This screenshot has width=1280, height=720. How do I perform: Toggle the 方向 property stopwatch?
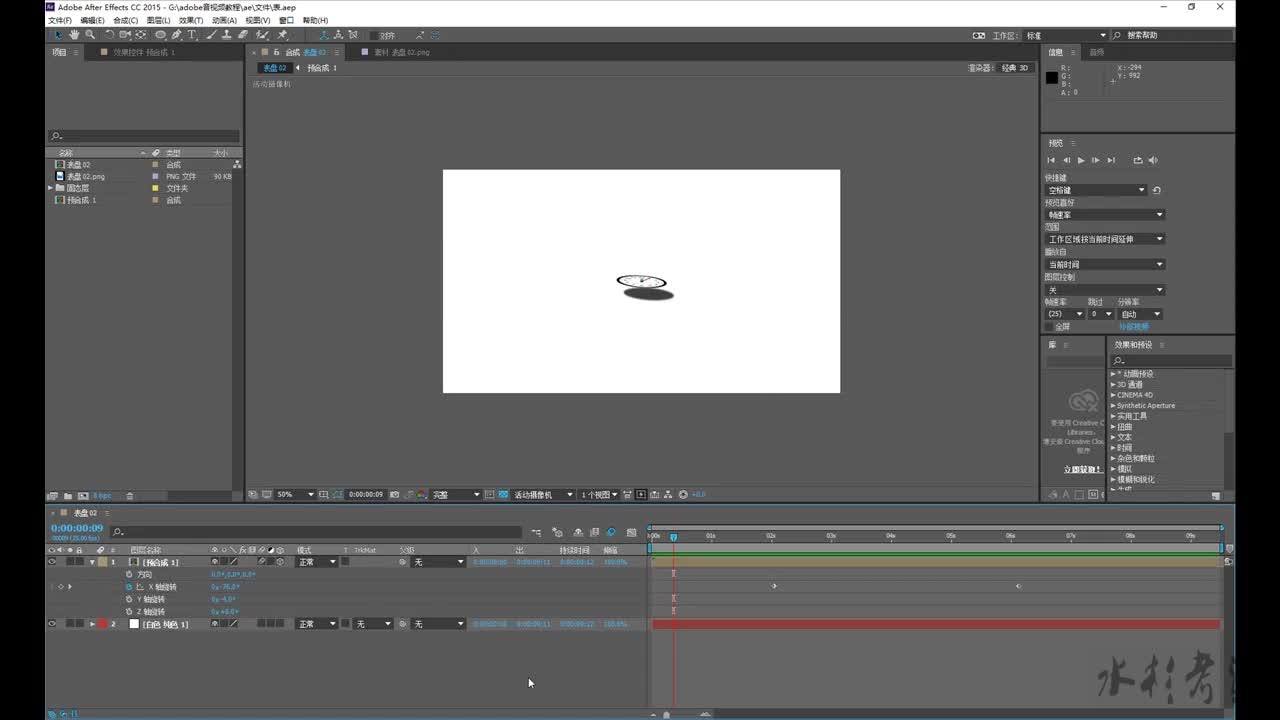click(129, 575)
